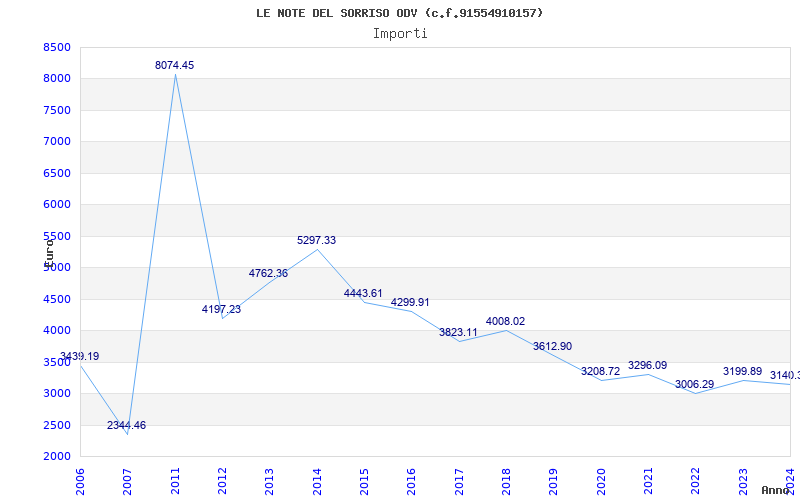Click the 2023 x-axis year label
Screen dimensions: 800x500
[x=743, y=482]
